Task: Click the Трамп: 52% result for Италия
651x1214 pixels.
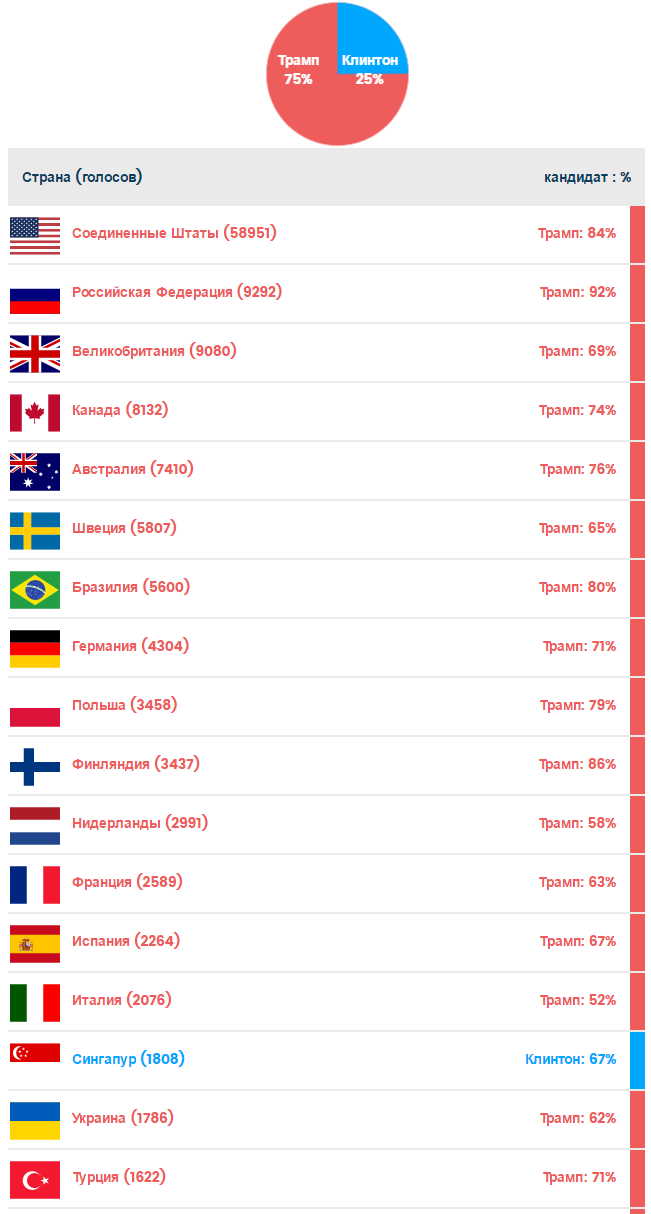Action: (578, 1000)
